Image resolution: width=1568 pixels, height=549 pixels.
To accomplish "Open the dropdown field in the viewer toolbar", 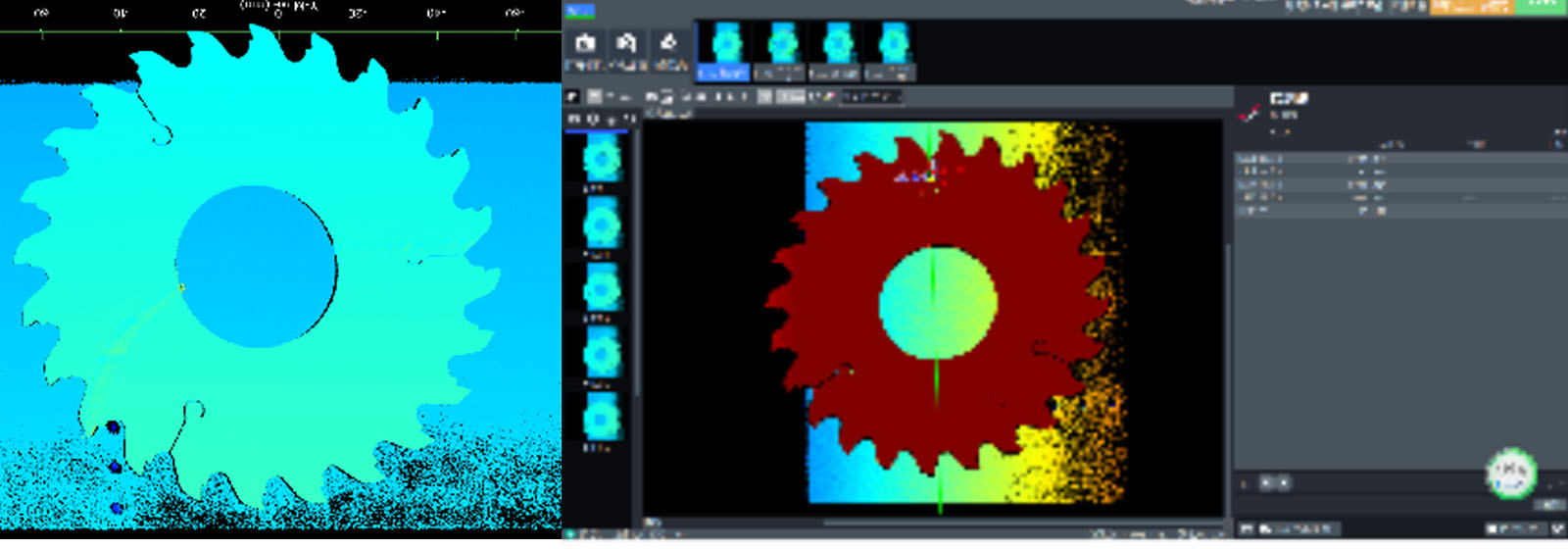I will click(x=870, y=96).
